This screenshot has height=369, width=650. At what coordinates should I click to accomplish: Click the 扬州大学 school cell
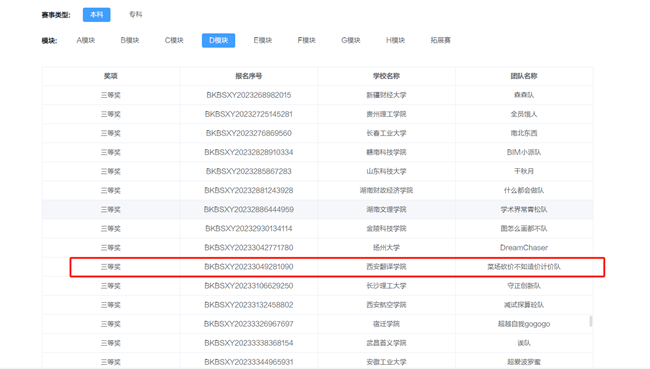(386, 248)
